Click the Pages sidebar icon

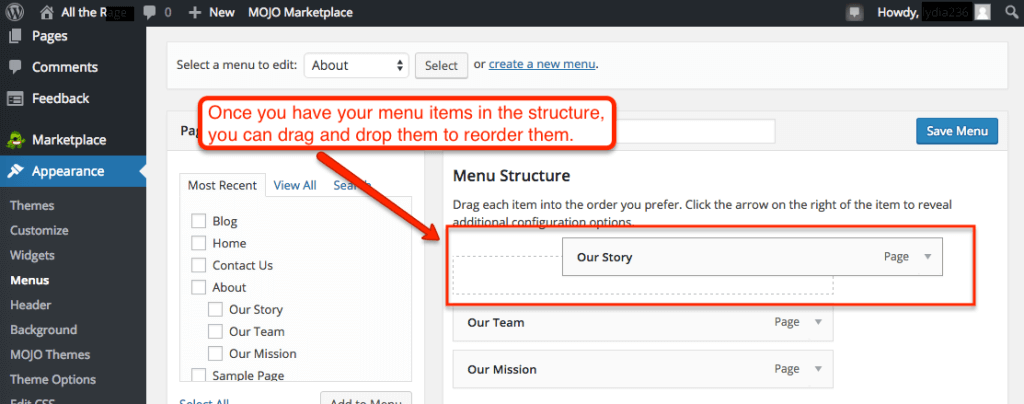click(x=14, y=36)
